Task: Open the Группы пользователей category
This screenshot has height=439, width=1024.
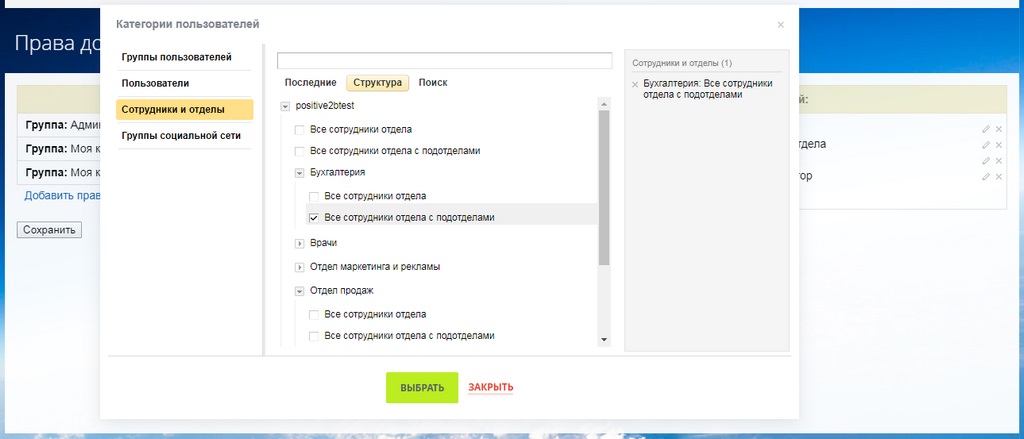Action: [x=184, y=57]
